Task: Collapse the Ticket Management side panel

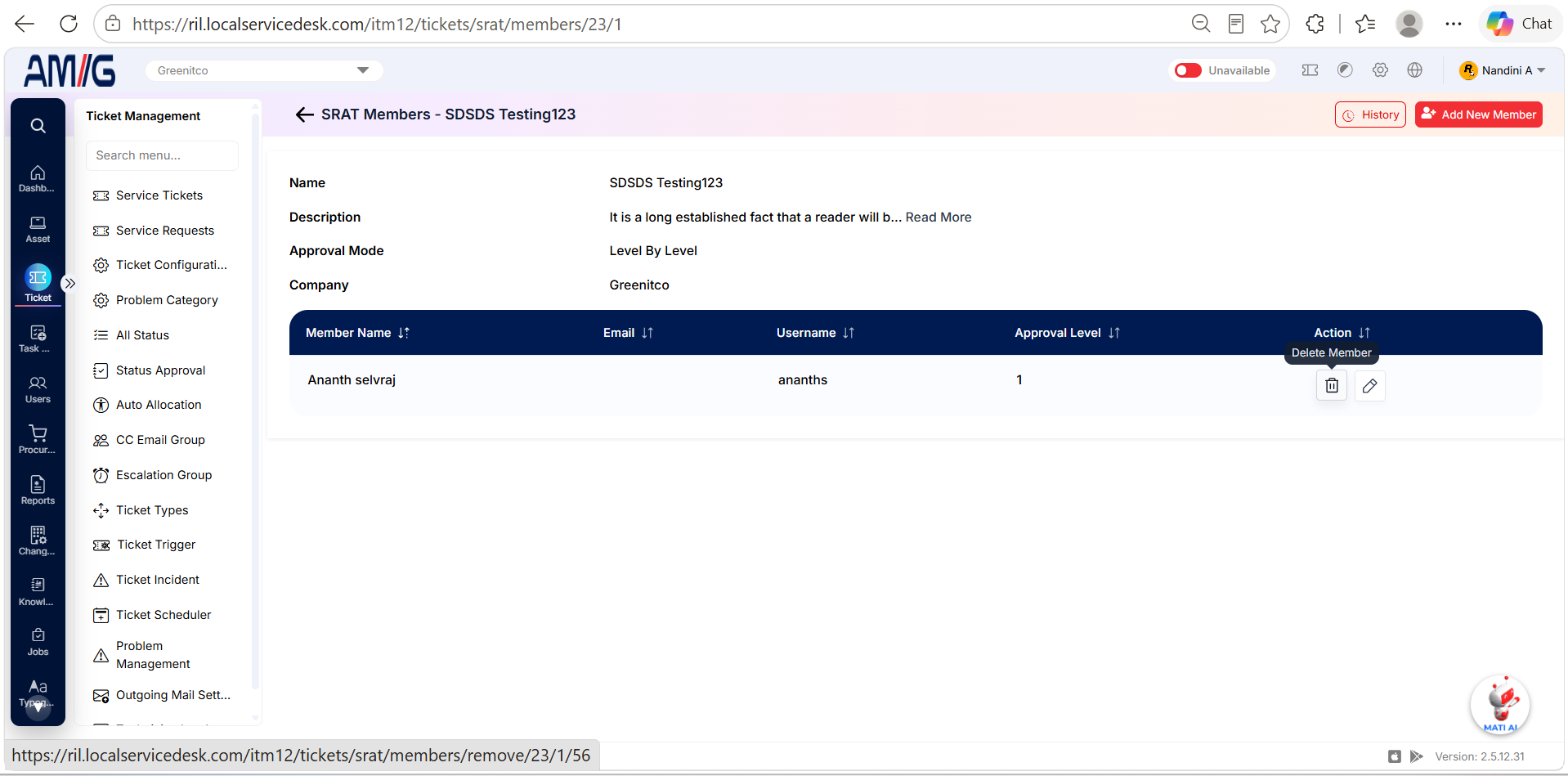Action: [x=69, y=283]
